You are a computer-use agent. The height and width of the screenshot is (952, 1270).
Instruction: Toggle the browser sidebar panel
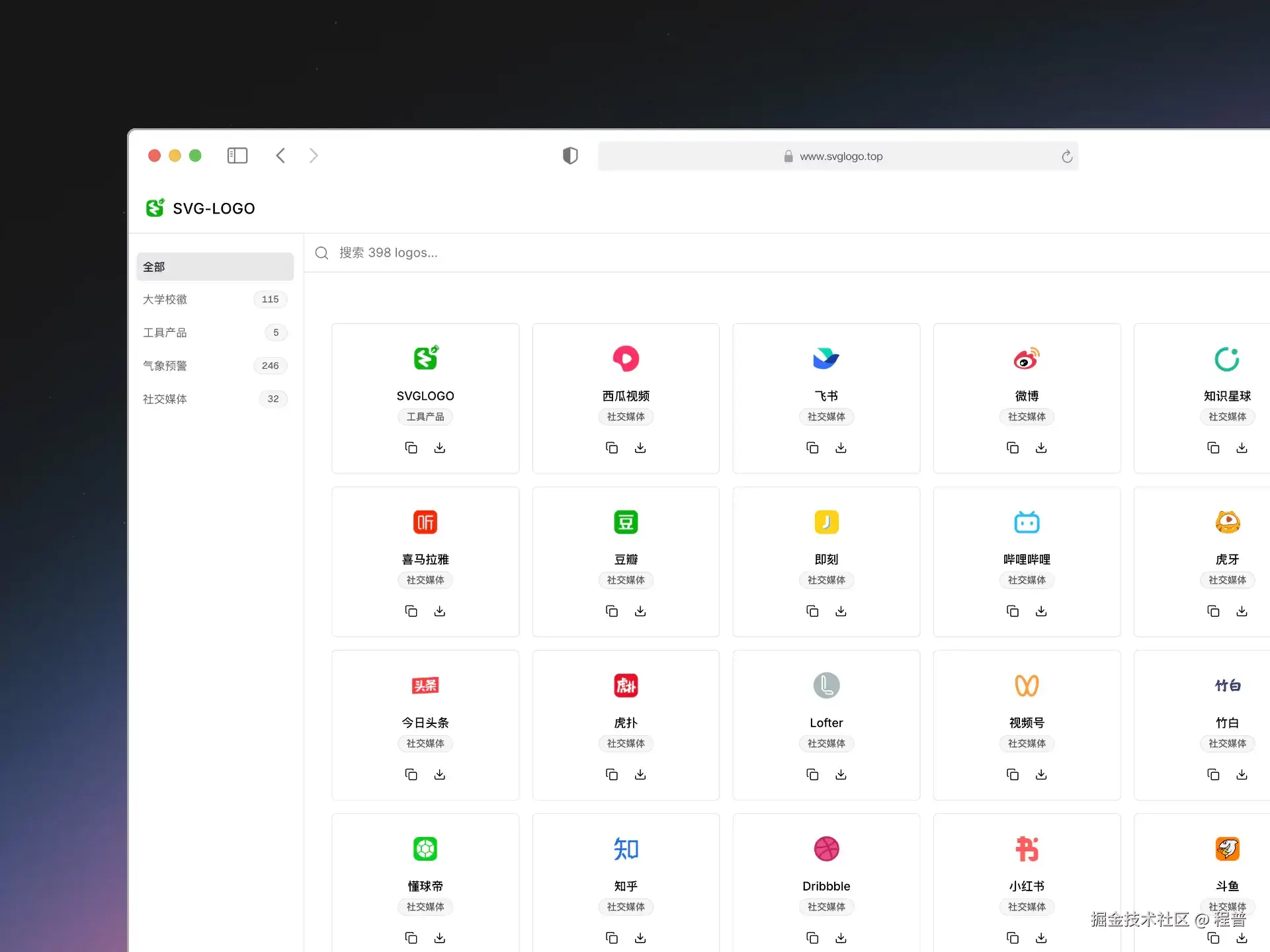(237, 155)
